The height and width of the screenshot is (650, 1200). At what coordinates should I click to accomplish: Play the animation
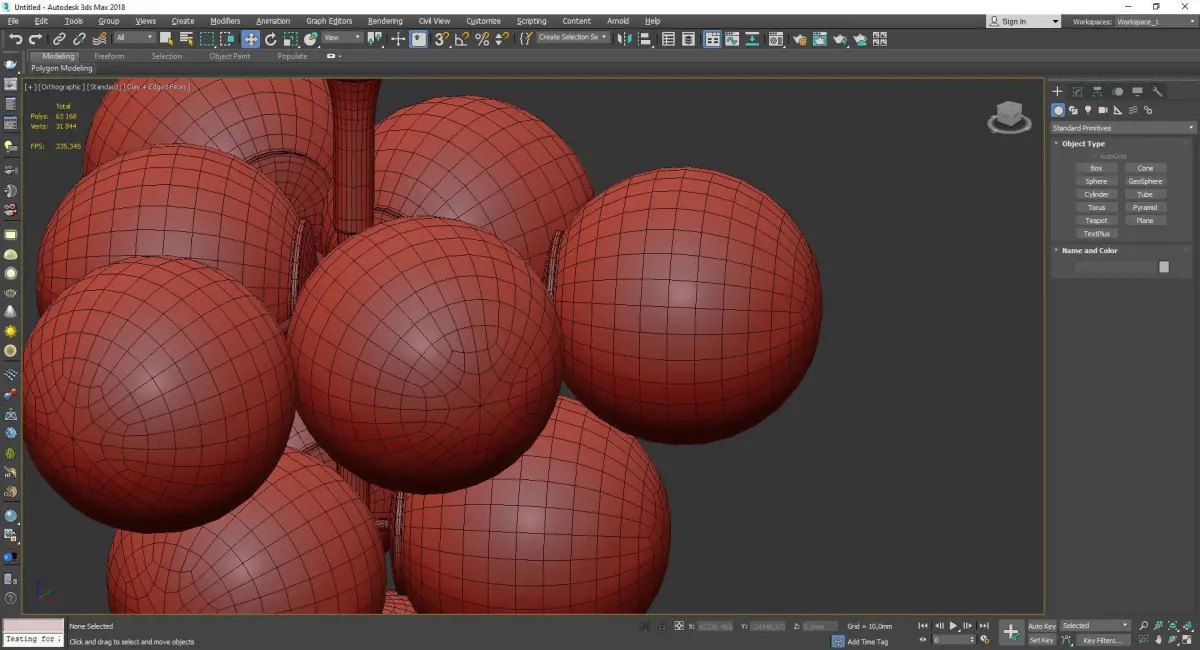point(954,626)
